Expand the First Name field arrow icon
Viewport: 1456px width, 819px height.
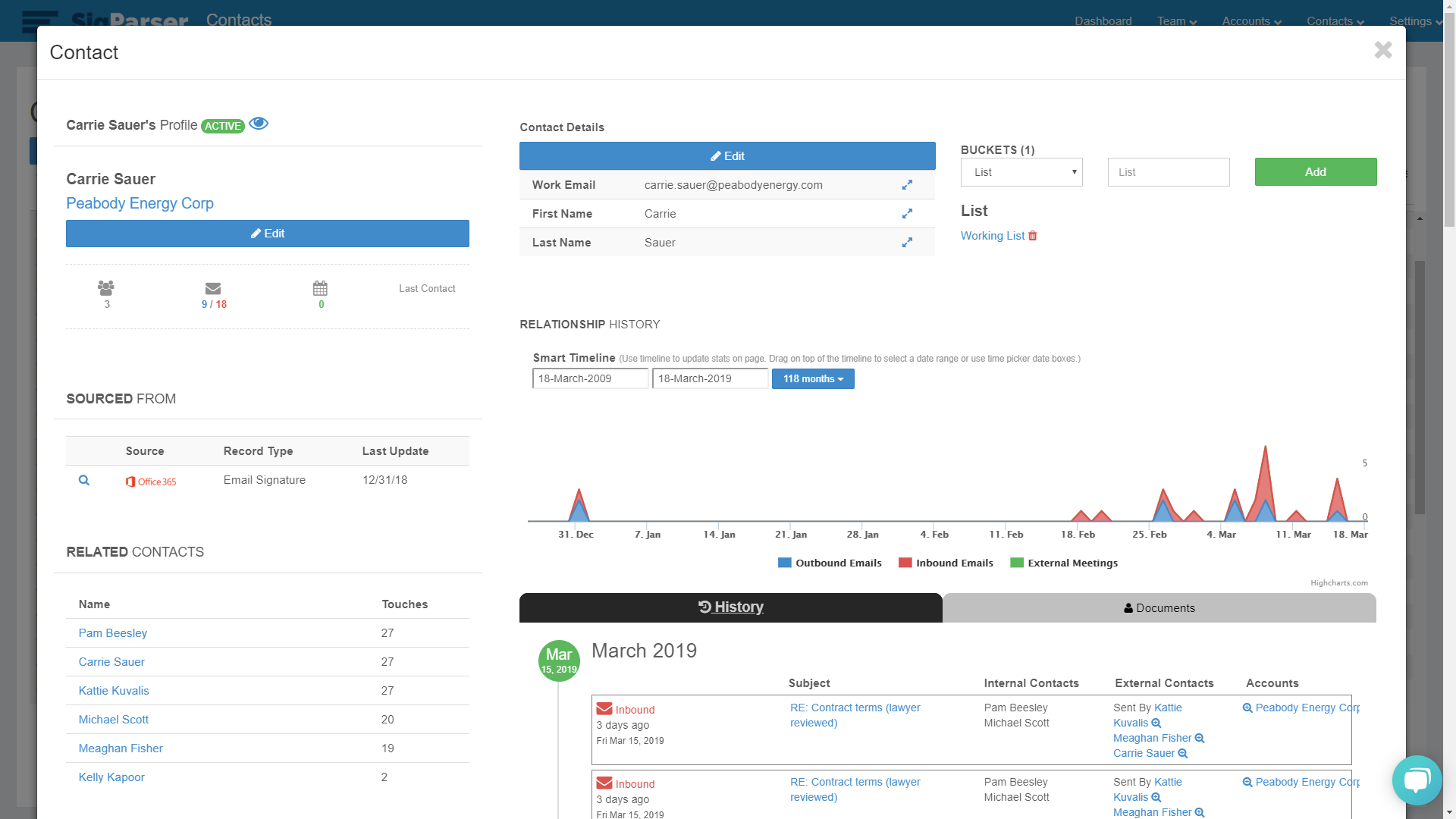click(x=907, y=214)
